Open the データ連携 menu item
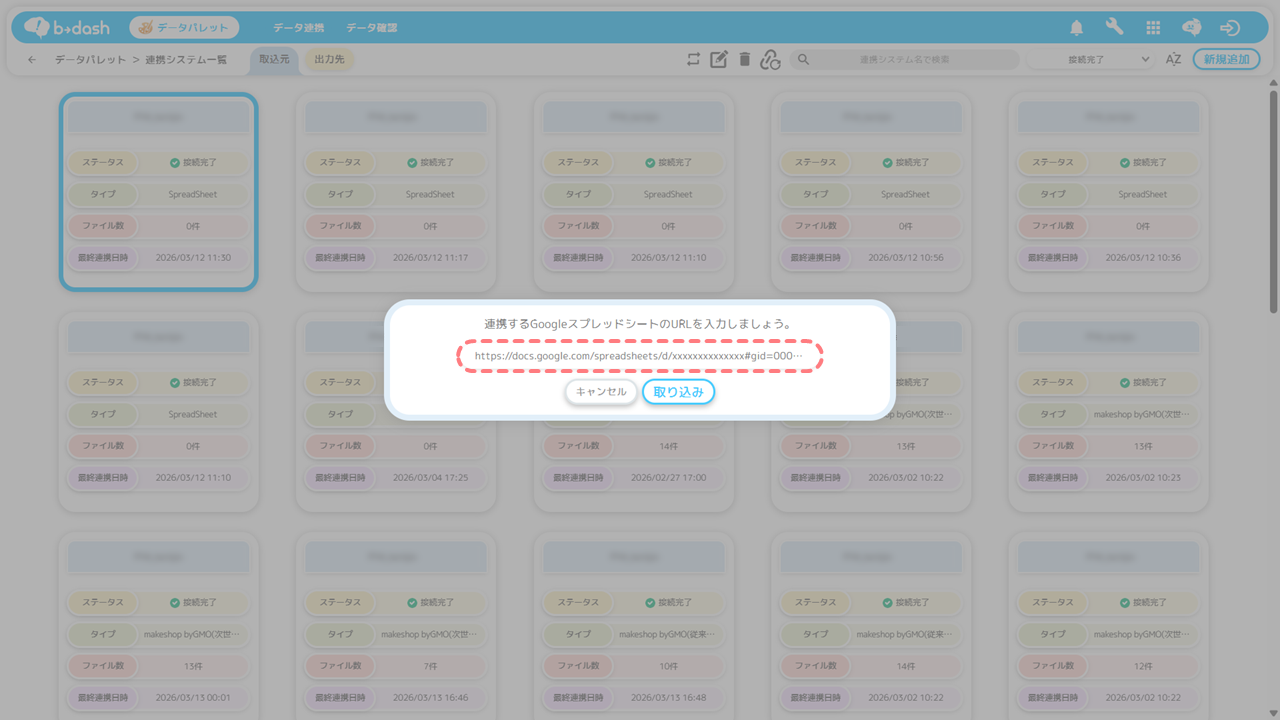The height and width of the screenshot is (720, 1280). (x=298, y=28)
